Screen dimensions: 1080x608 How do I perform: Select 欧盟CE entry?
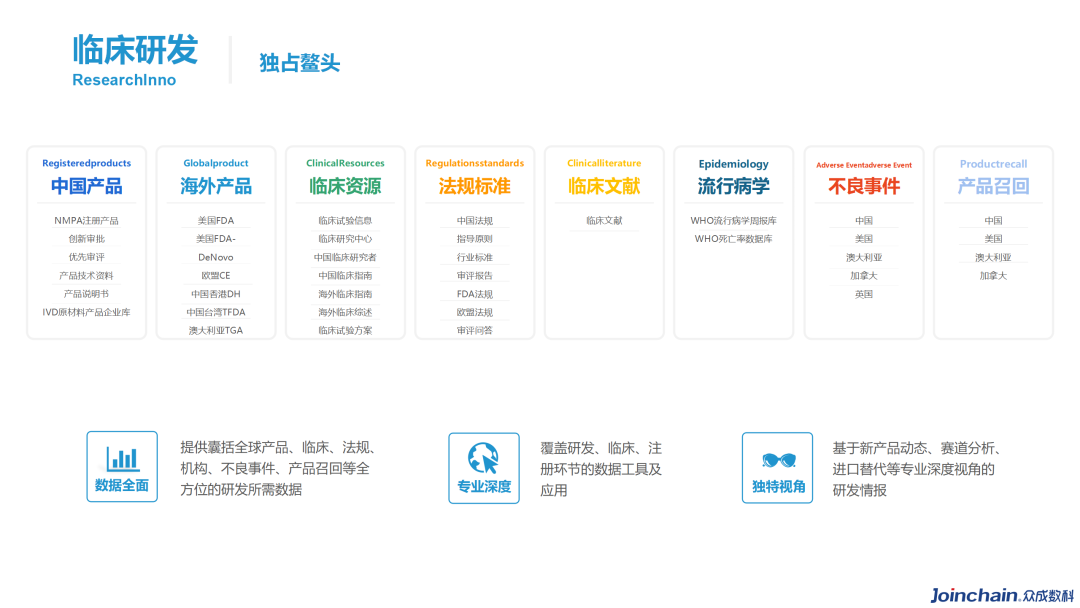(216, 275)
